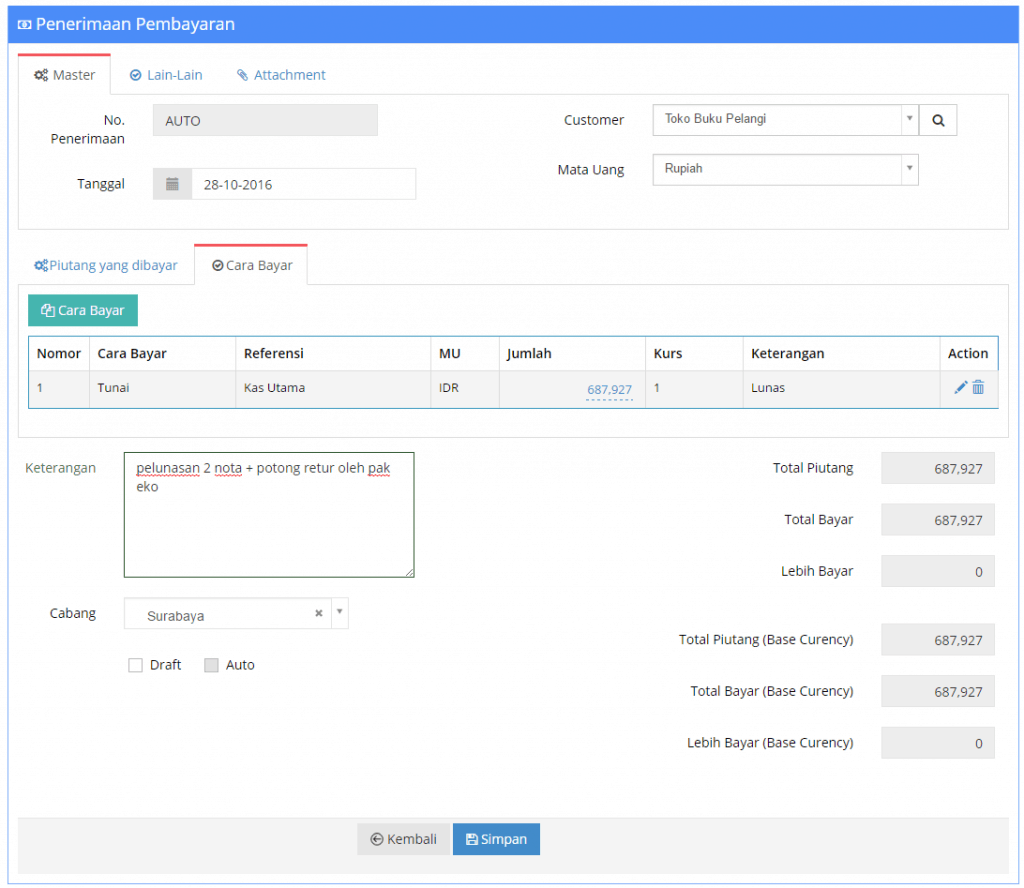Click the IDR currency cell

click(465, 388)
